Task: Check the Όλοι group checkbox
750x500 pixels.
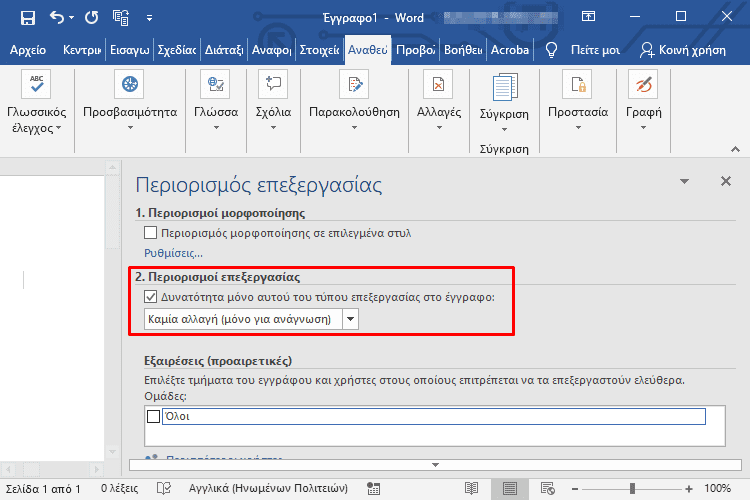Action: pos(153,416)
